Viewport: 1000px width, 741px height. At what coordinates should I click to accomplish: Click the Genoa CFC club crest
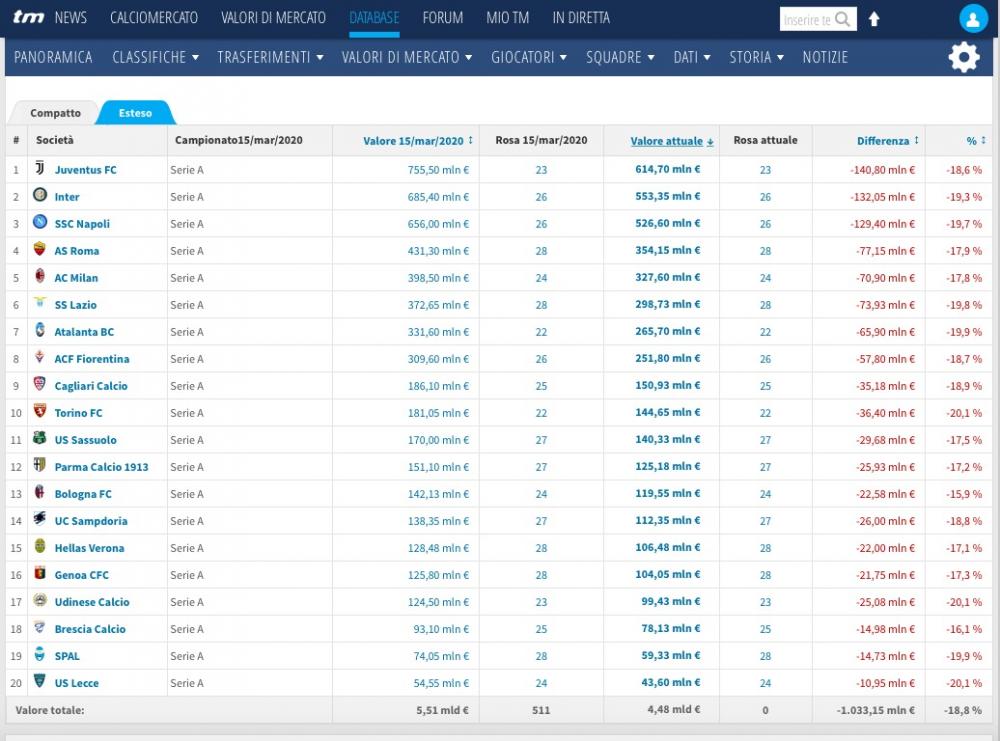(x=40, y=573)
